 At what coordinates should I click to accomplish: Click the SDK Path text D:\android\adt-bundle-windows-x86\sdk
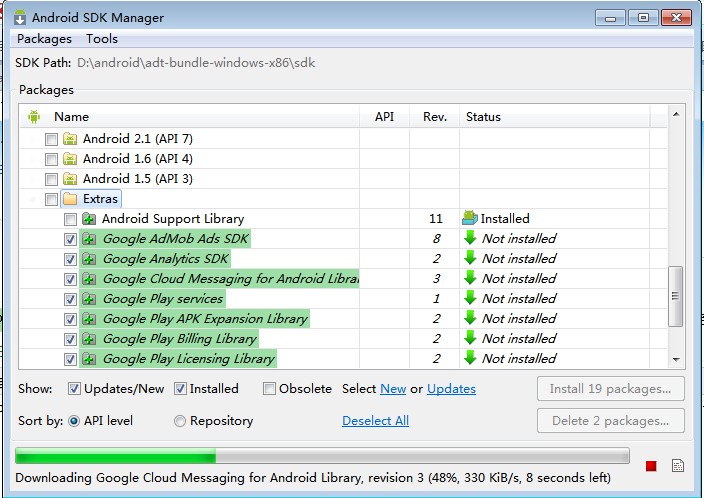(x=196, y=62)
